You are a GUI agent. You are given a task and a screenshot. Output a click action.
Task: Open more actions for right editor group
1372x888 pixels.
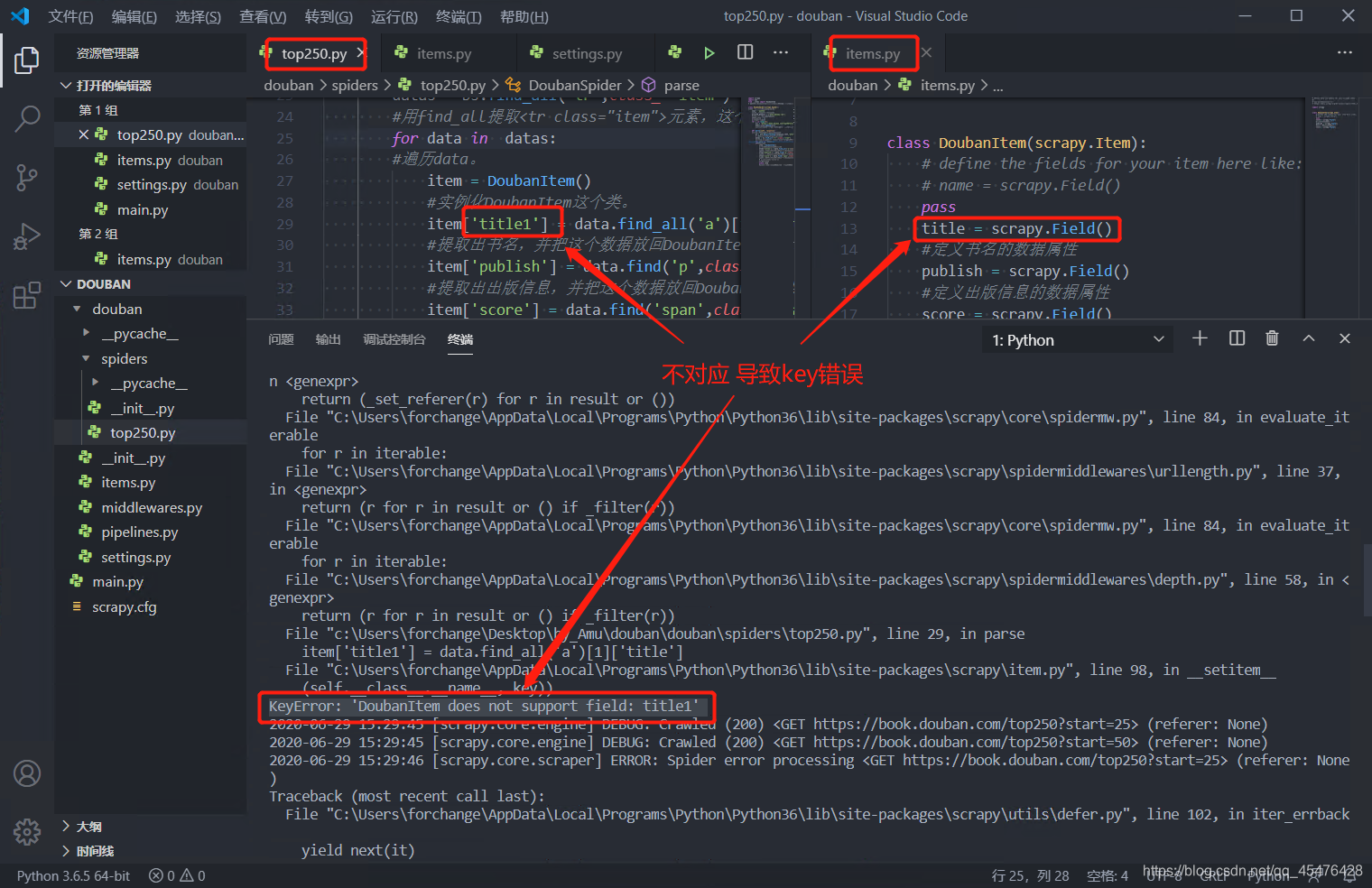point(1345,52)
